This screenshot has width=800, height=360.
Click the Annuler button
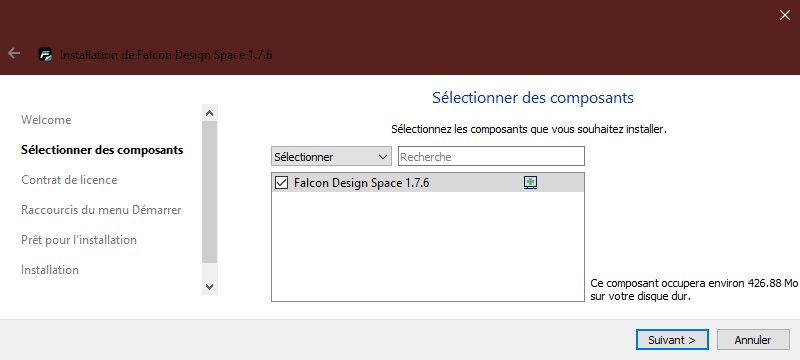point(753,340)
